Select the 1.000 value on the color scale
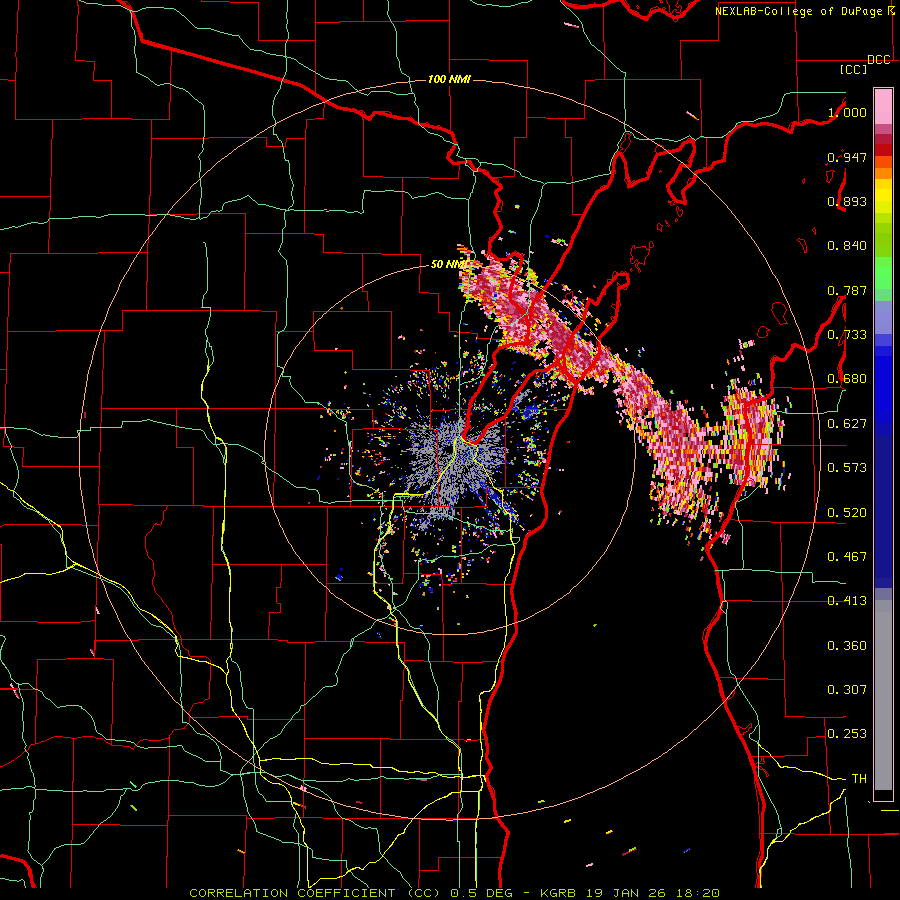The width and height of the screenshot is (900, 900). tap(847, 112)
